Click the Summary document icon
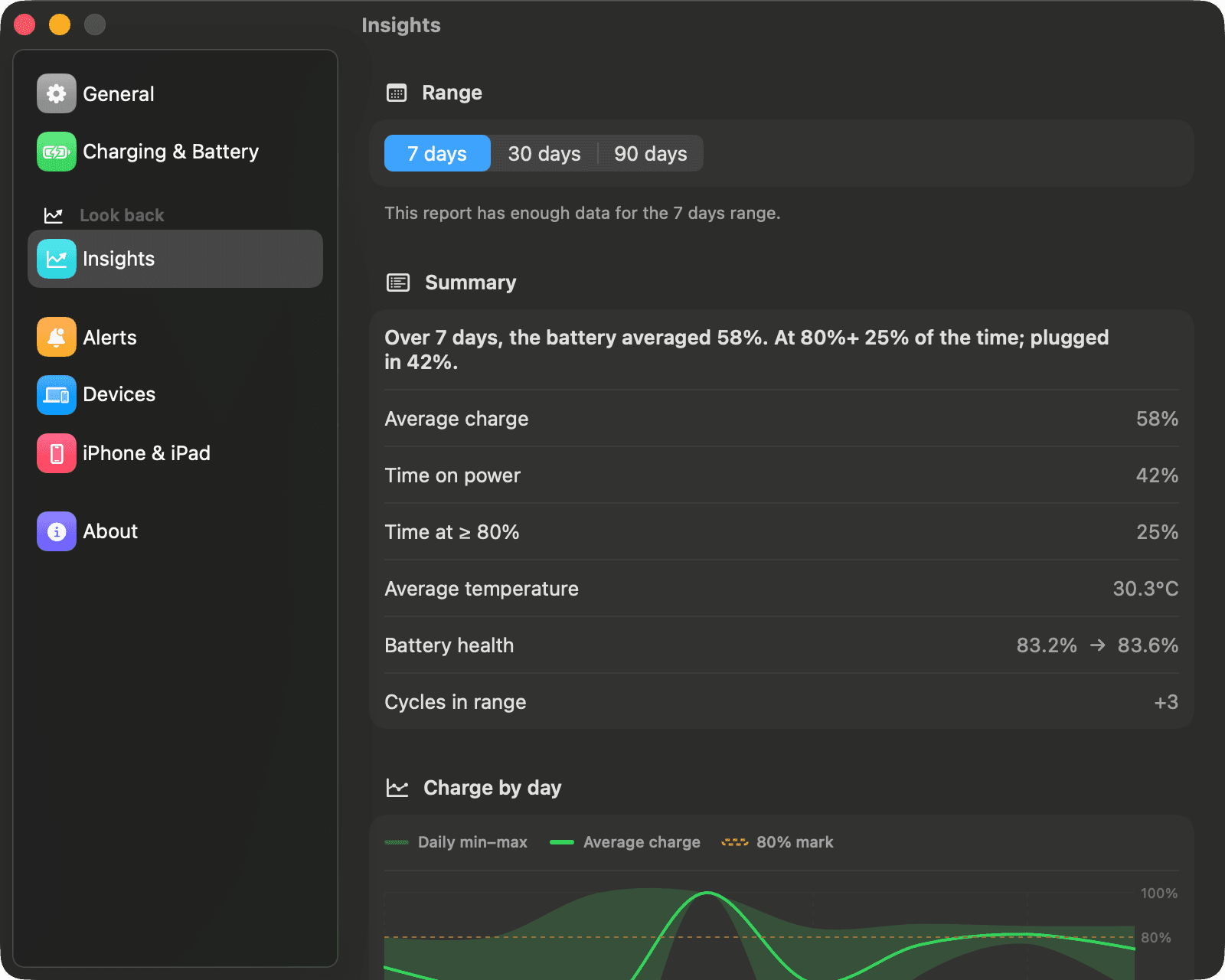 click(398, 283)
